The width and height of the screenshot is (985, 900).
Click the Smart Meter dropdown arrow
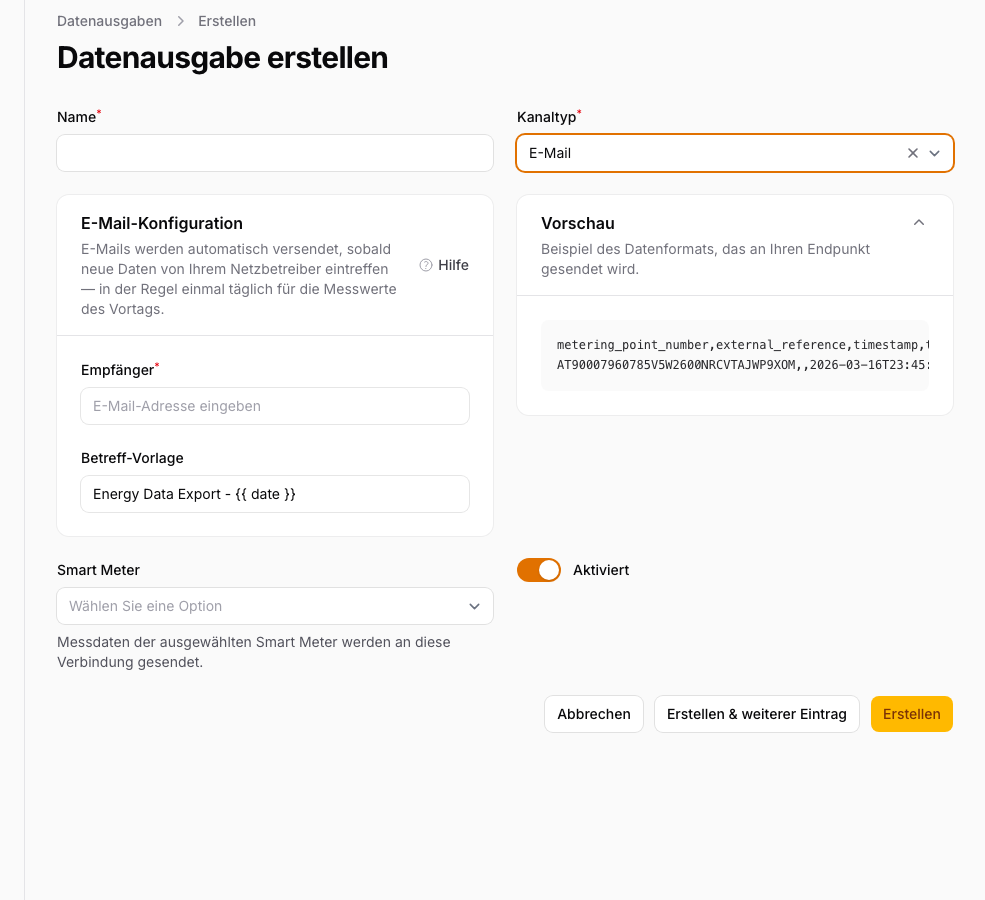[x=476, y=606]
